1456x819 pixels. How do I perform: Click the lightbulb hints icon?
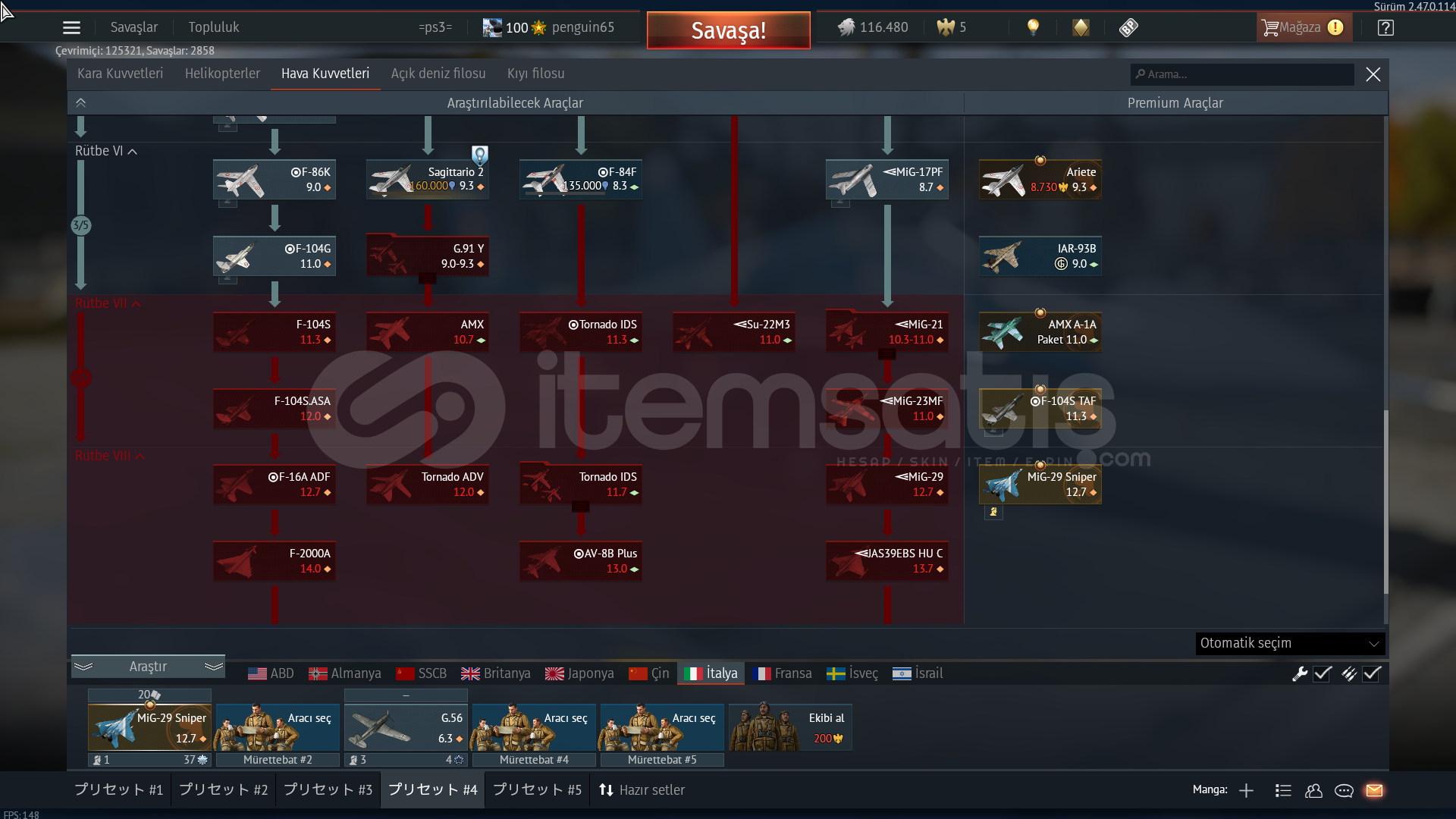click(x=1033, y=27)
